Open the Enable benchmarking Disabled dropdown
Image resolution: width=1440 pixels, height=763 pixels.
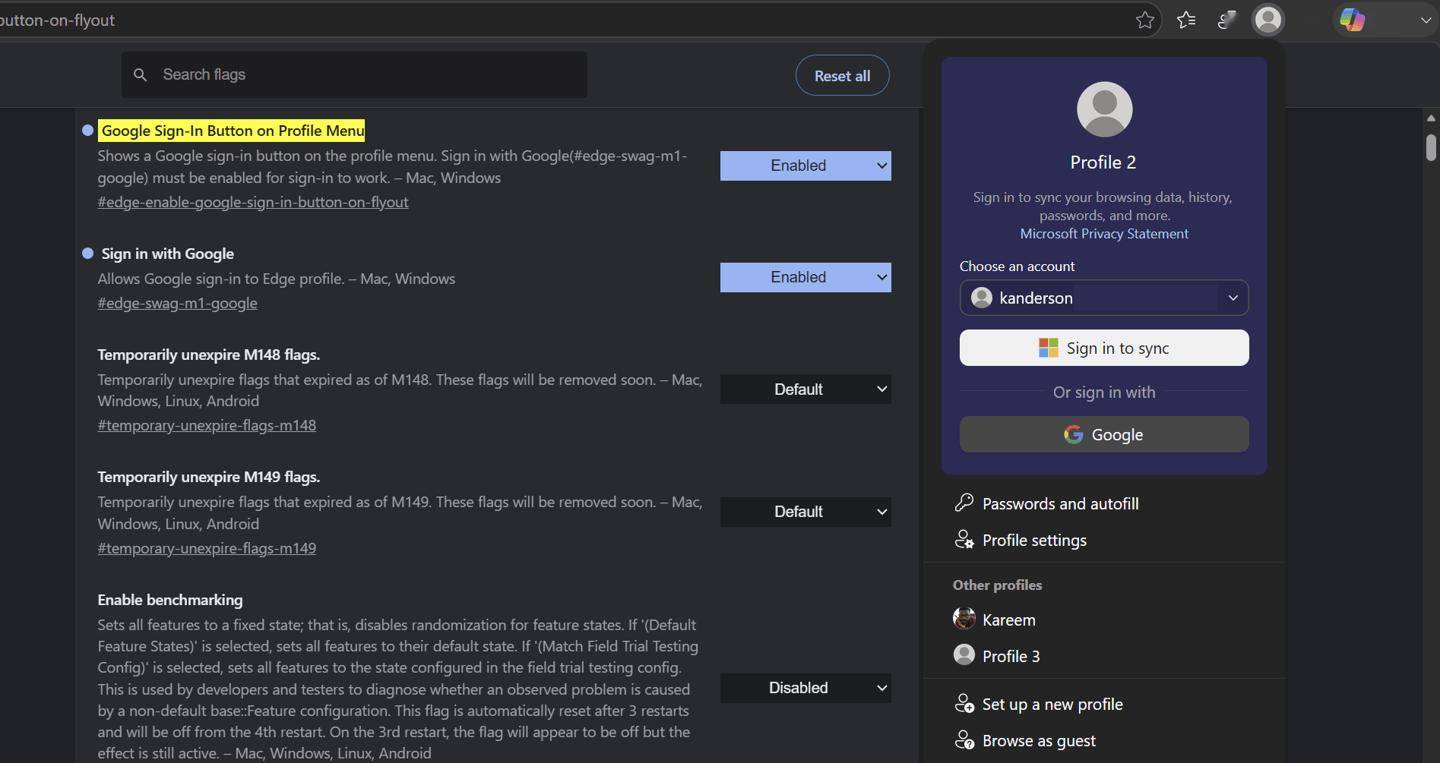pyautogui.click(x=805, y=688)
